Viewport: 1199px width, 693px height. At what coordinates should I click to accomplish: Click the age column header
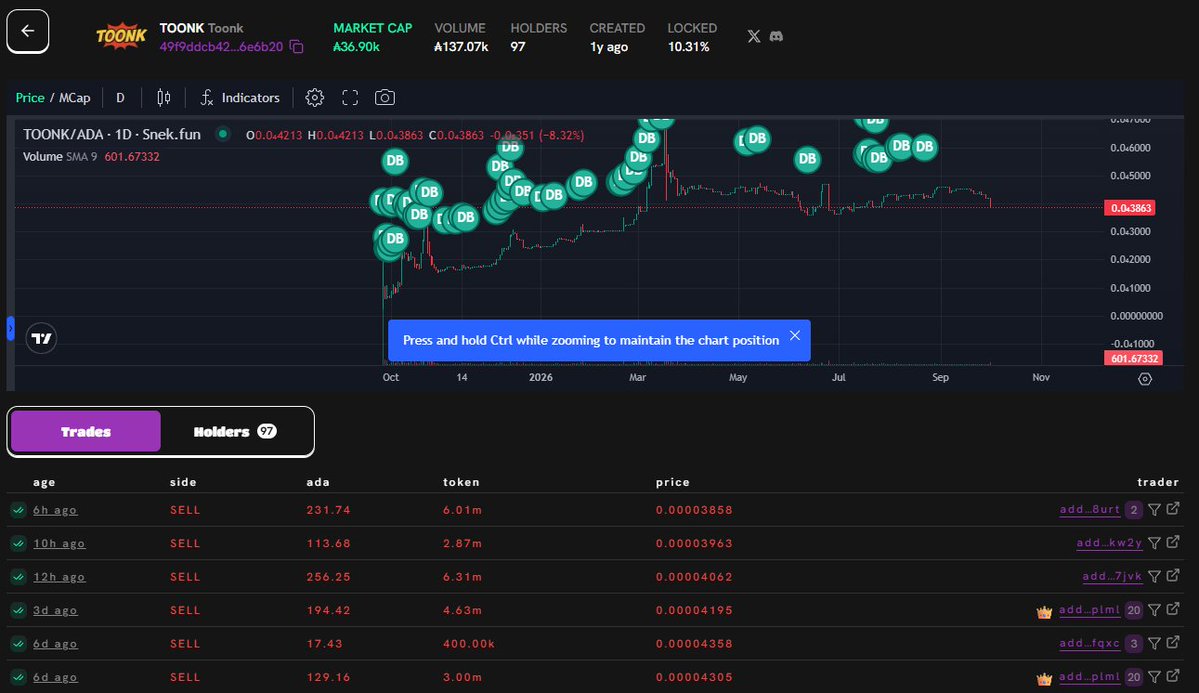[44, 482]
